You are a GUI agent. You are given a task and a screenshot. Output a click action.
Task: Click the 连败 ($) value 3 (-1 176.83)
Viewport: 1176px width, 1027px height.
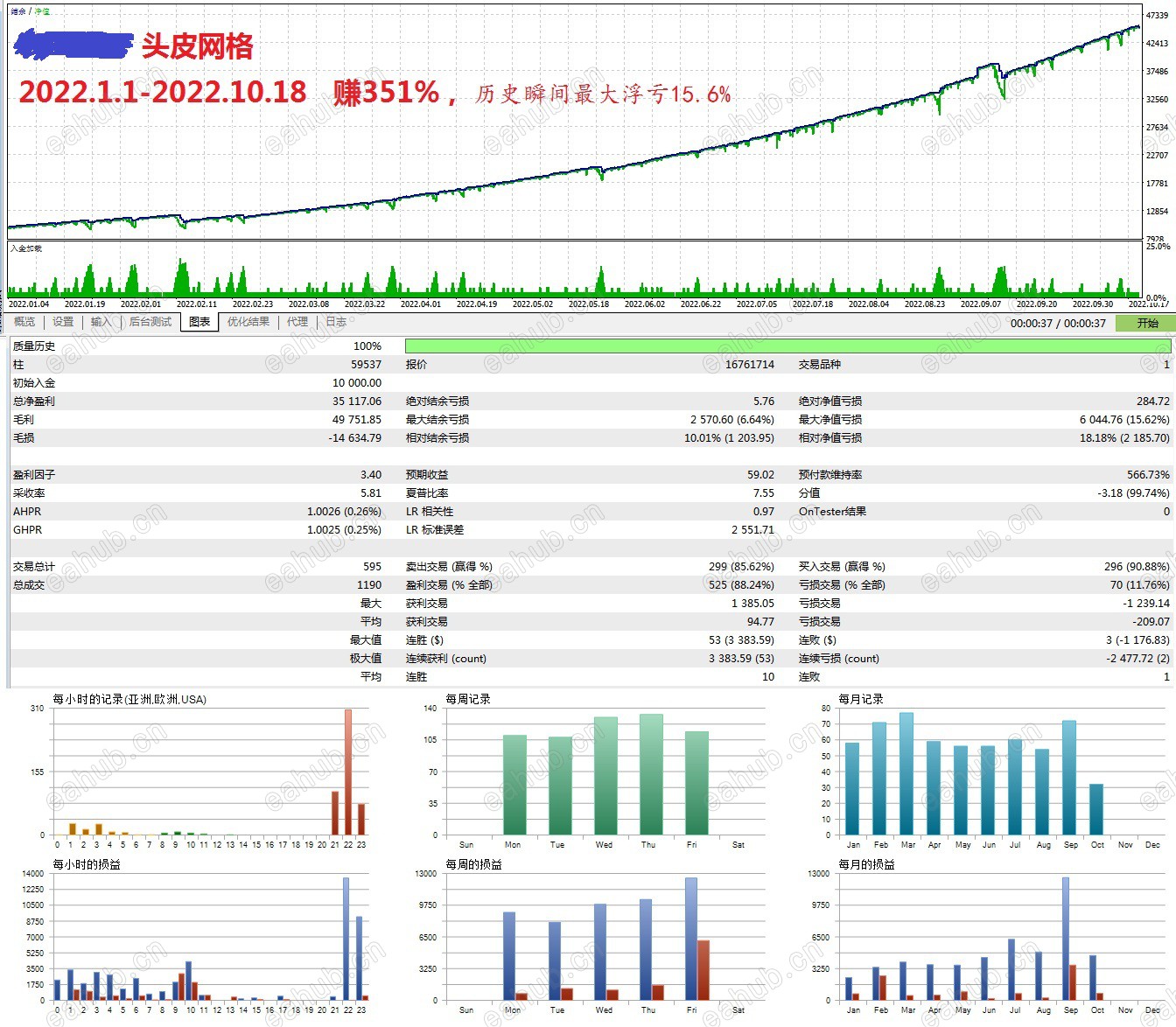pyautogui.click(x=1138, y=640)
